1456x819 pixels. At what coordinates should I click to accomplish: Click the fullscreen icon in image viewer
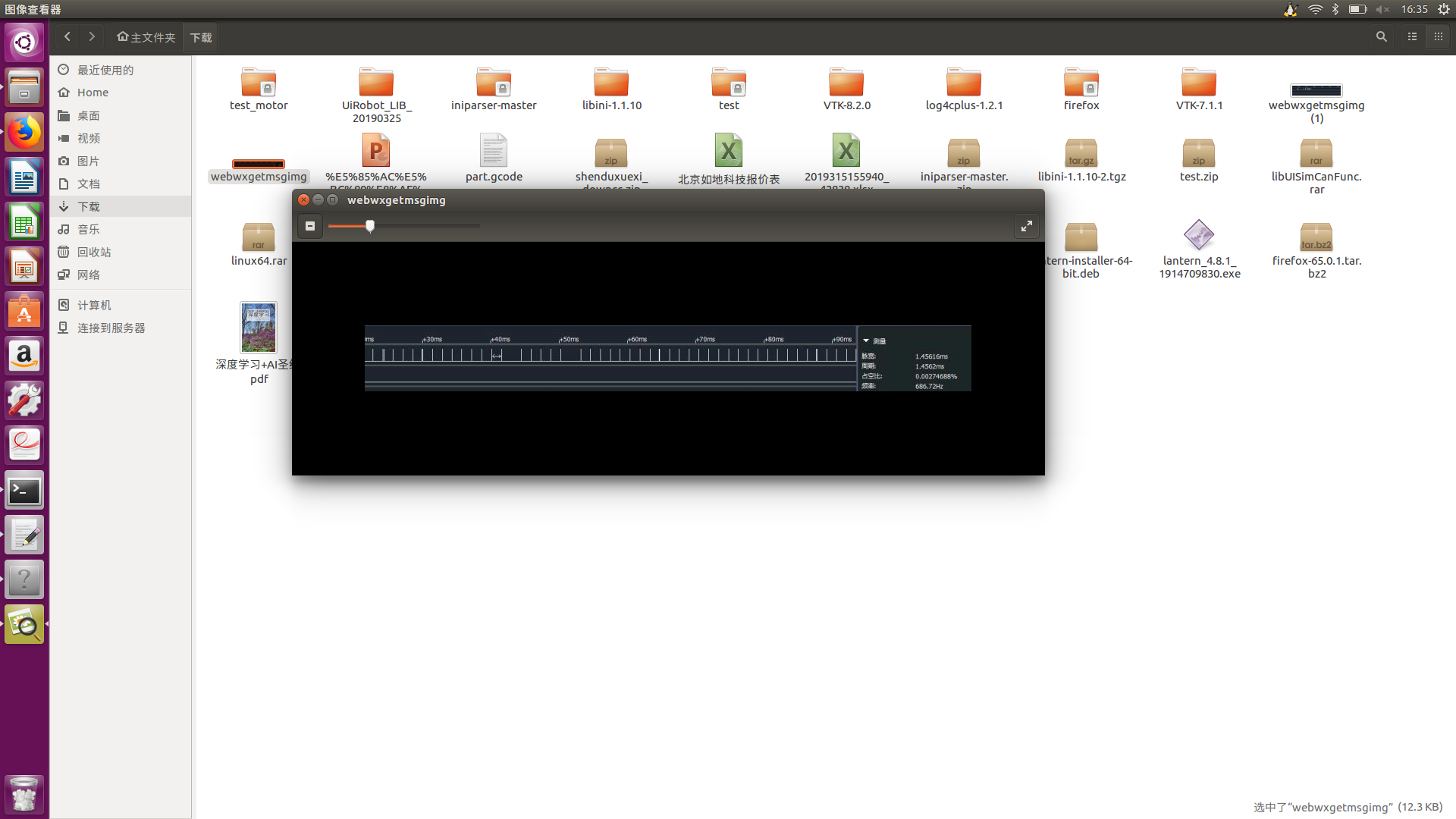pos(1026,226)
